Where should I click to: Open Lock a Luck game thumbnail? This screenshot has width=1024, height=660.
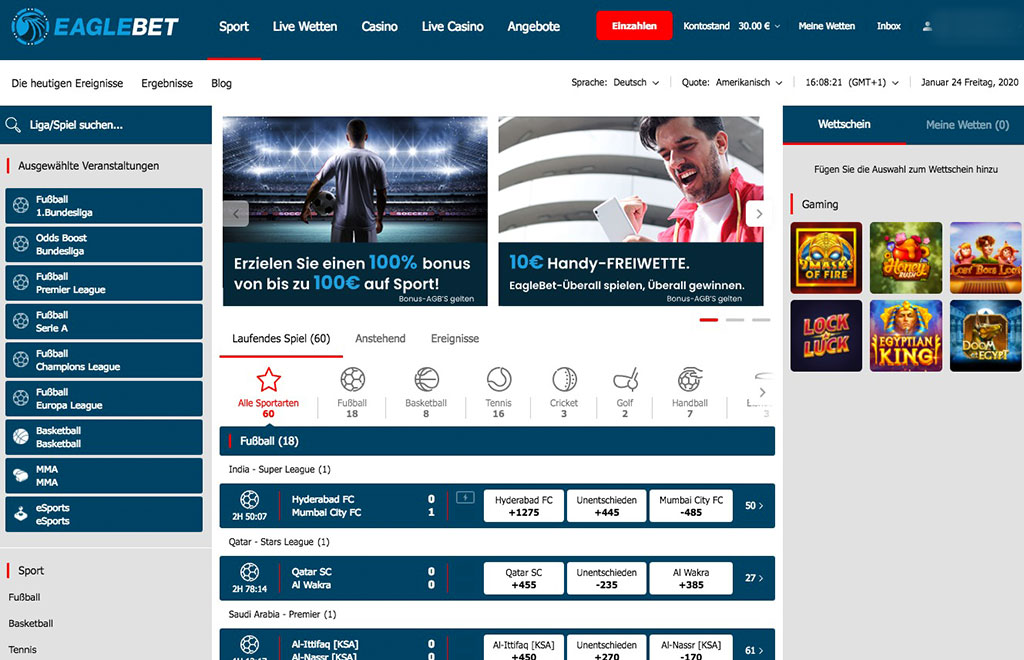826,336
